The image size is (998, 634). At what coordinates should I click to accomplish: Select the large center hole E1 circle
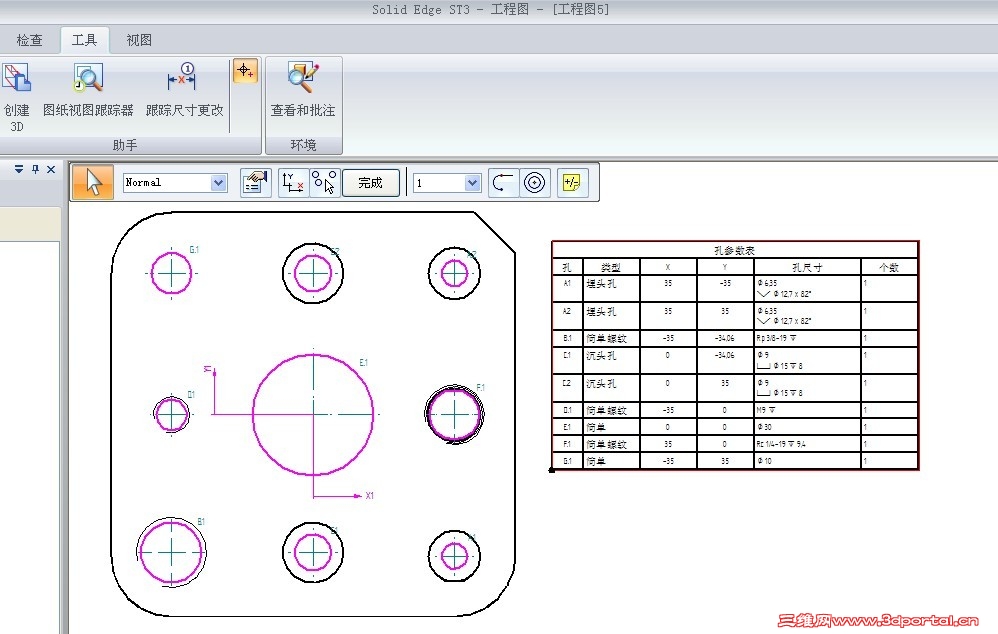click(x=313, y=414)
